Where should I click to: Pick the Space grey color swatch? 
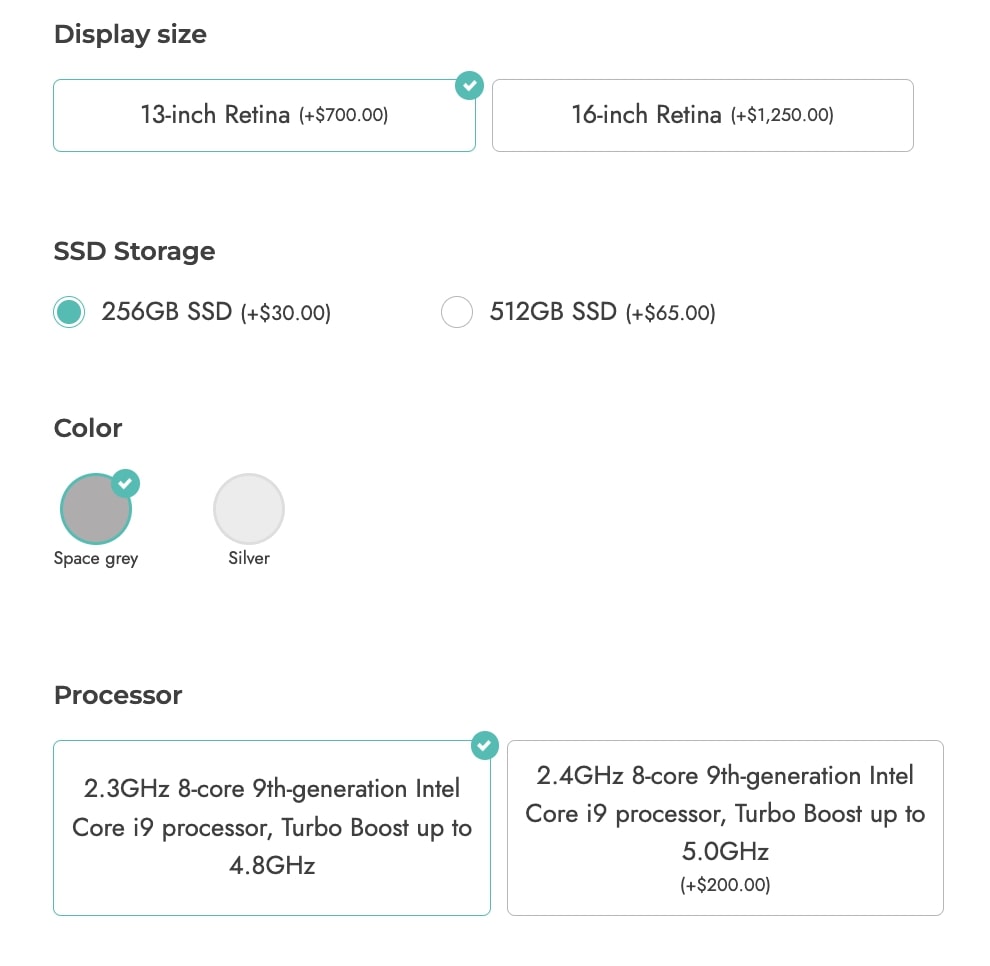(x=95, y=509)
